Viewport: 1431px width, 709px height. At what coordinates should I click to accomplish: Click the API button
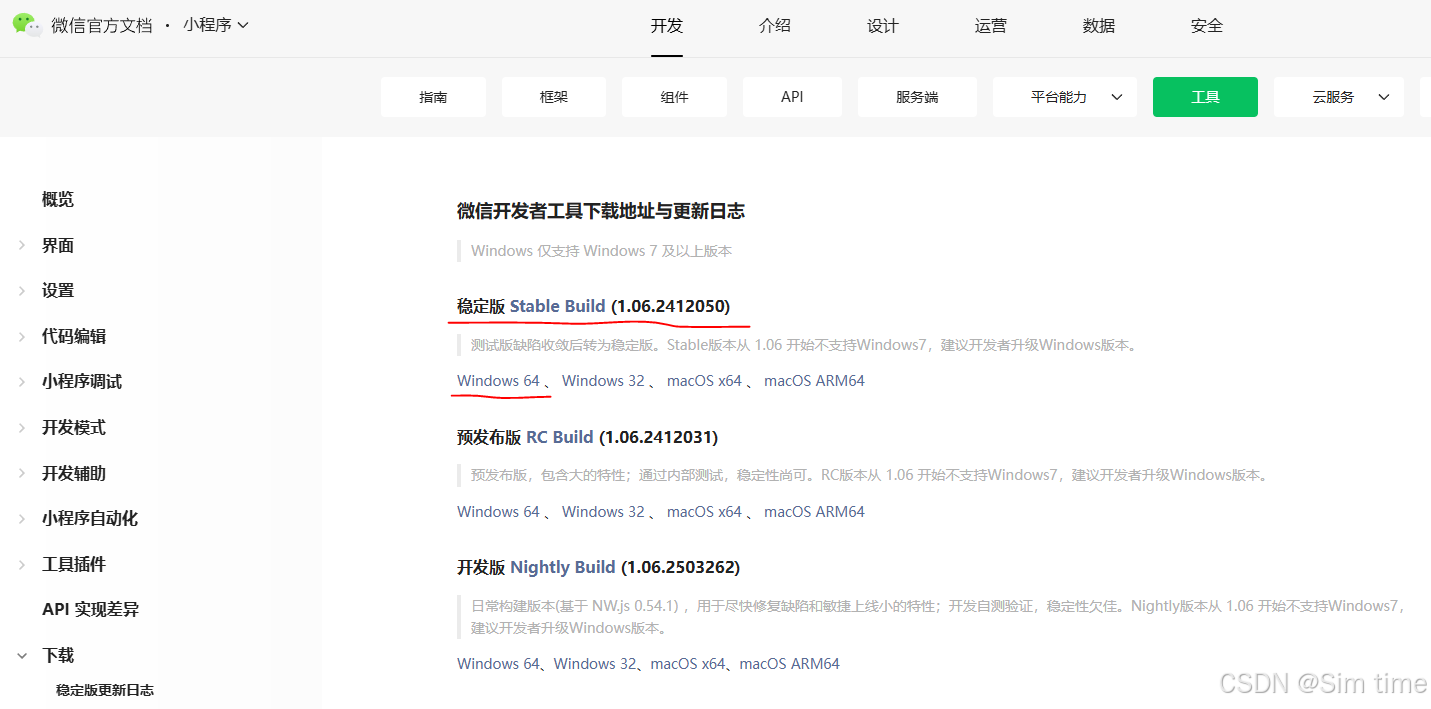(x=792, y=97)
